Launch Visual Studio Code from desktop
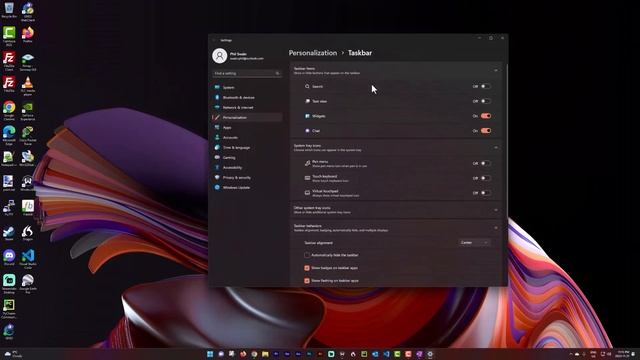The image size is (640, 360). pyautogui.click(x=27, y=259)
